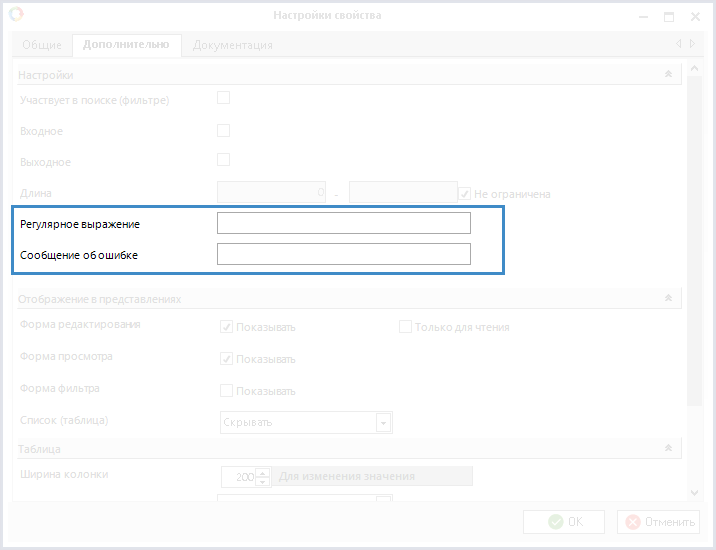Collapse the Настройки section

(x=668, y=75)
